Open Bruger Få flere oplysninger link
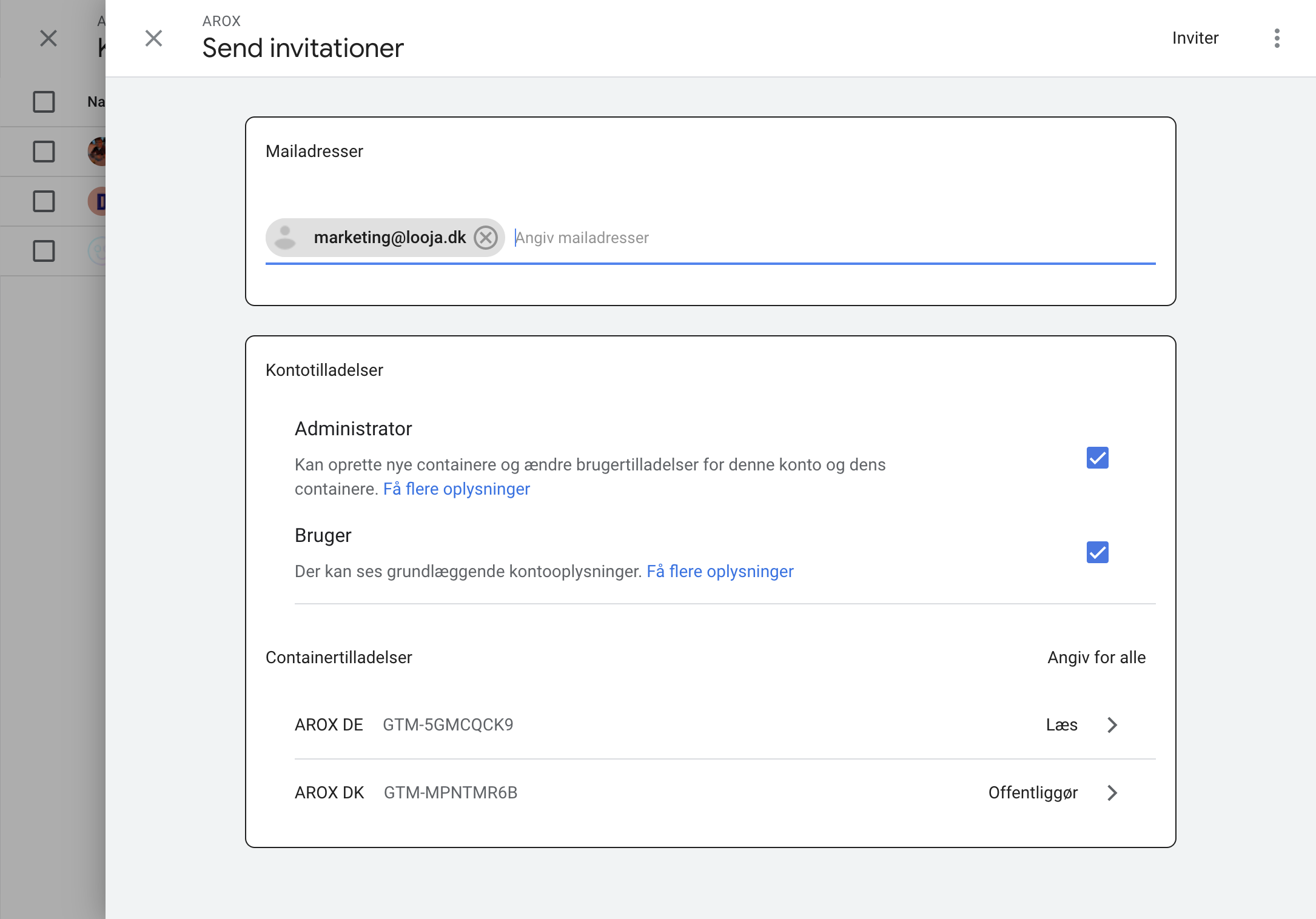 click(x=720, y=572)
